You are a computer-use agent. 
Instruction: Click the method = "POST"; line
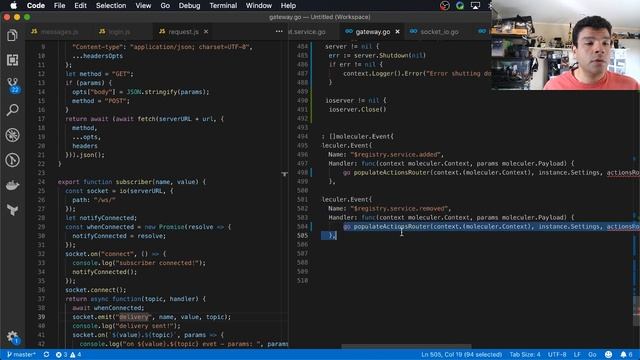(100, 101)
